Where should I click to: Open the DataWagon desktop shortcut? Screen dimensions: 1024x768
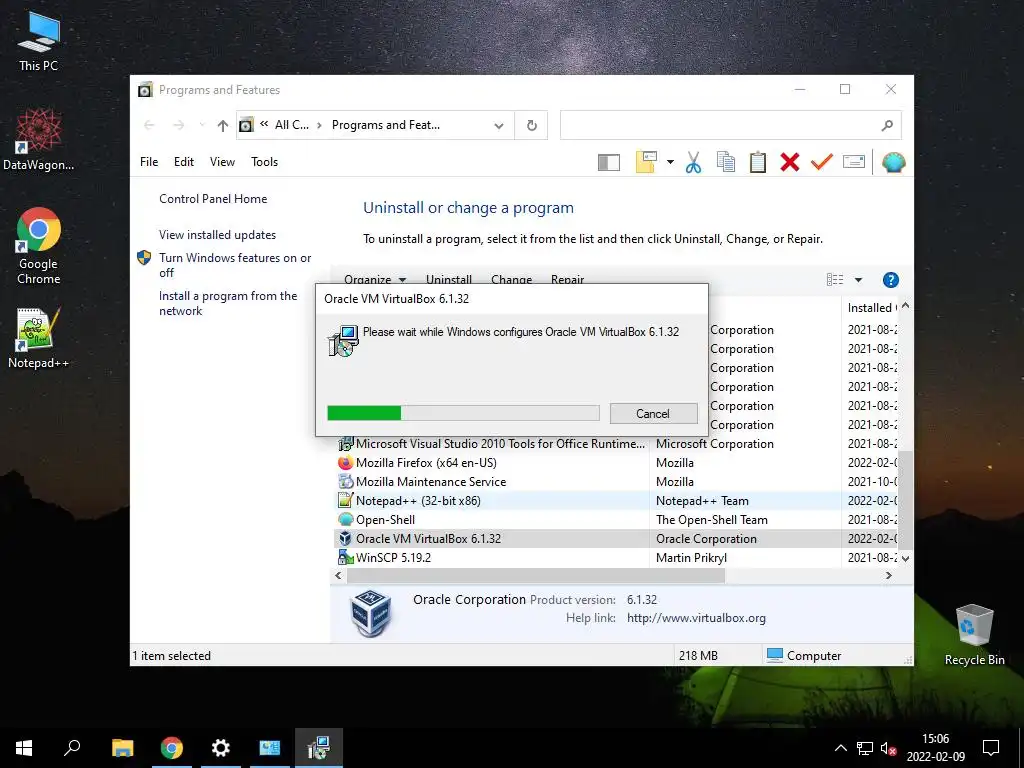(39, 139)
